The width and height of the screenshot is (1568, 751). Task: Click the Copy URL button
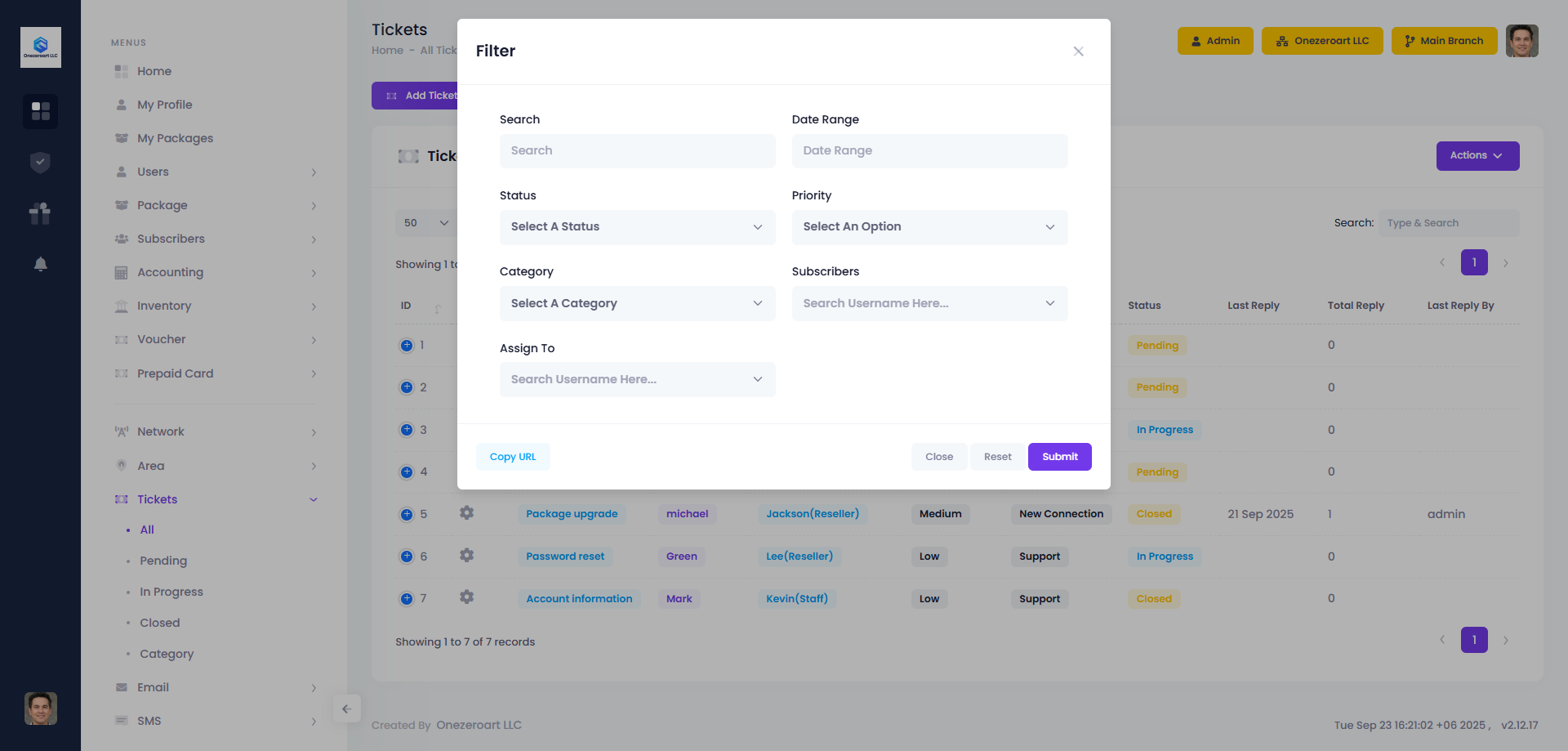point(513,457)
